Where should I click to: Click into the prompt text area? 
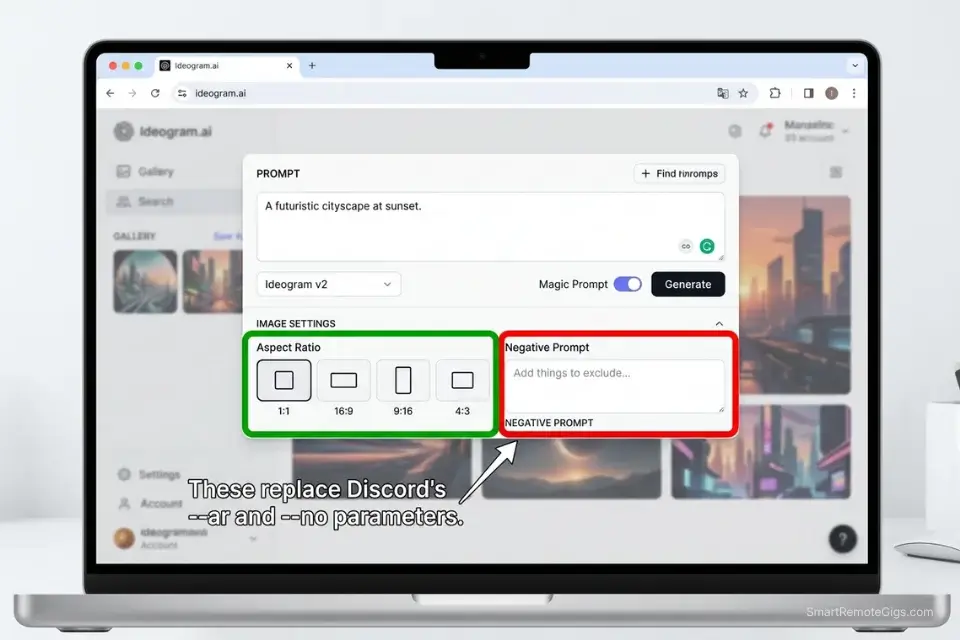coord(490,227)
